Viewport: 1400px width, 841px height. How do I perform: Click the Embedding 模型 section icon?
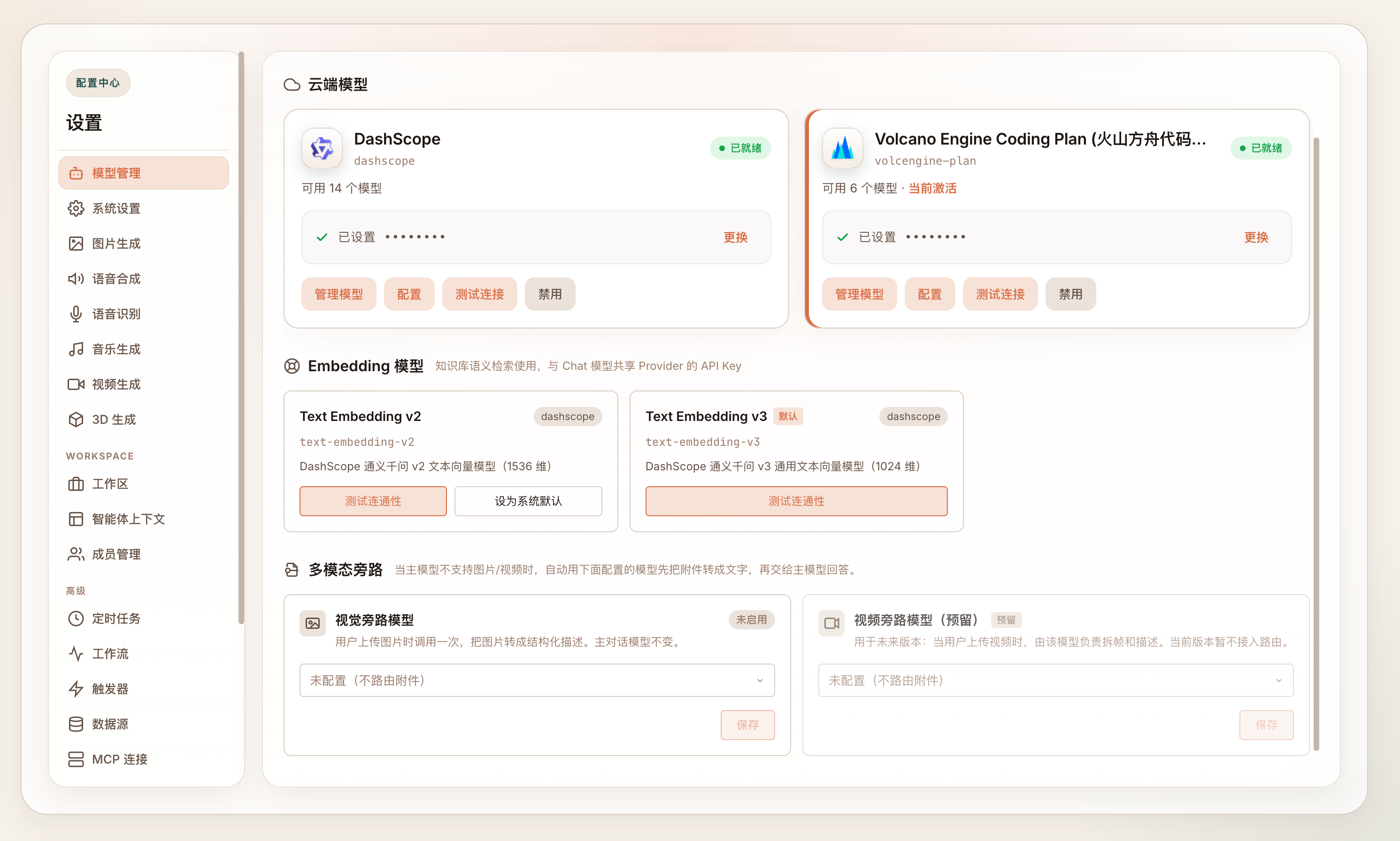pos(292,366)
